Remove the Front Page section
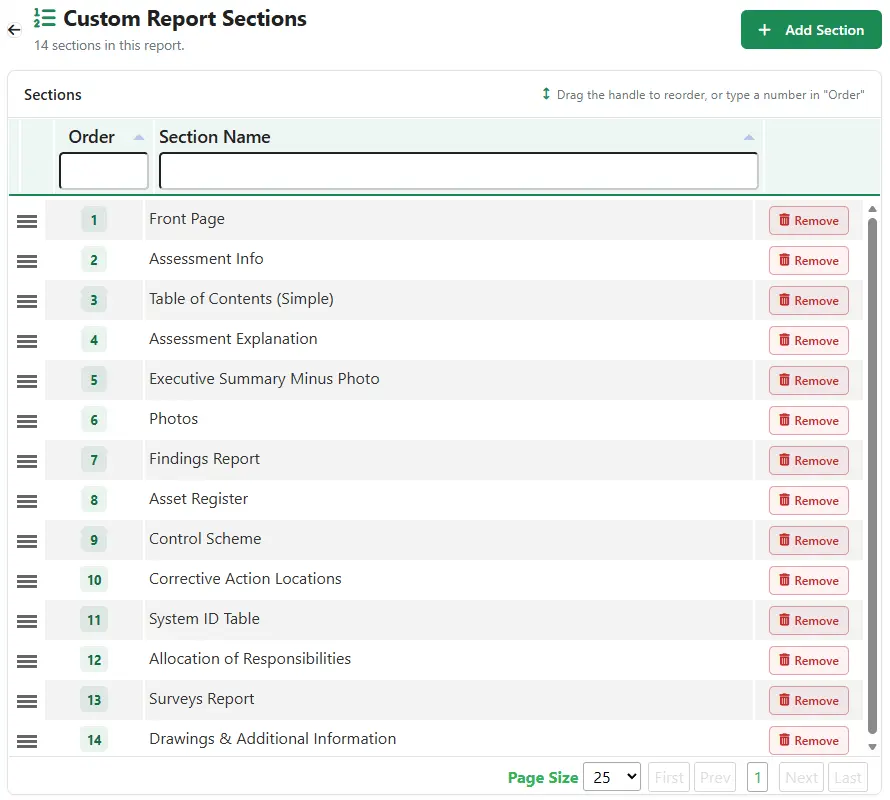890x800 pixels. coord(808,220)
